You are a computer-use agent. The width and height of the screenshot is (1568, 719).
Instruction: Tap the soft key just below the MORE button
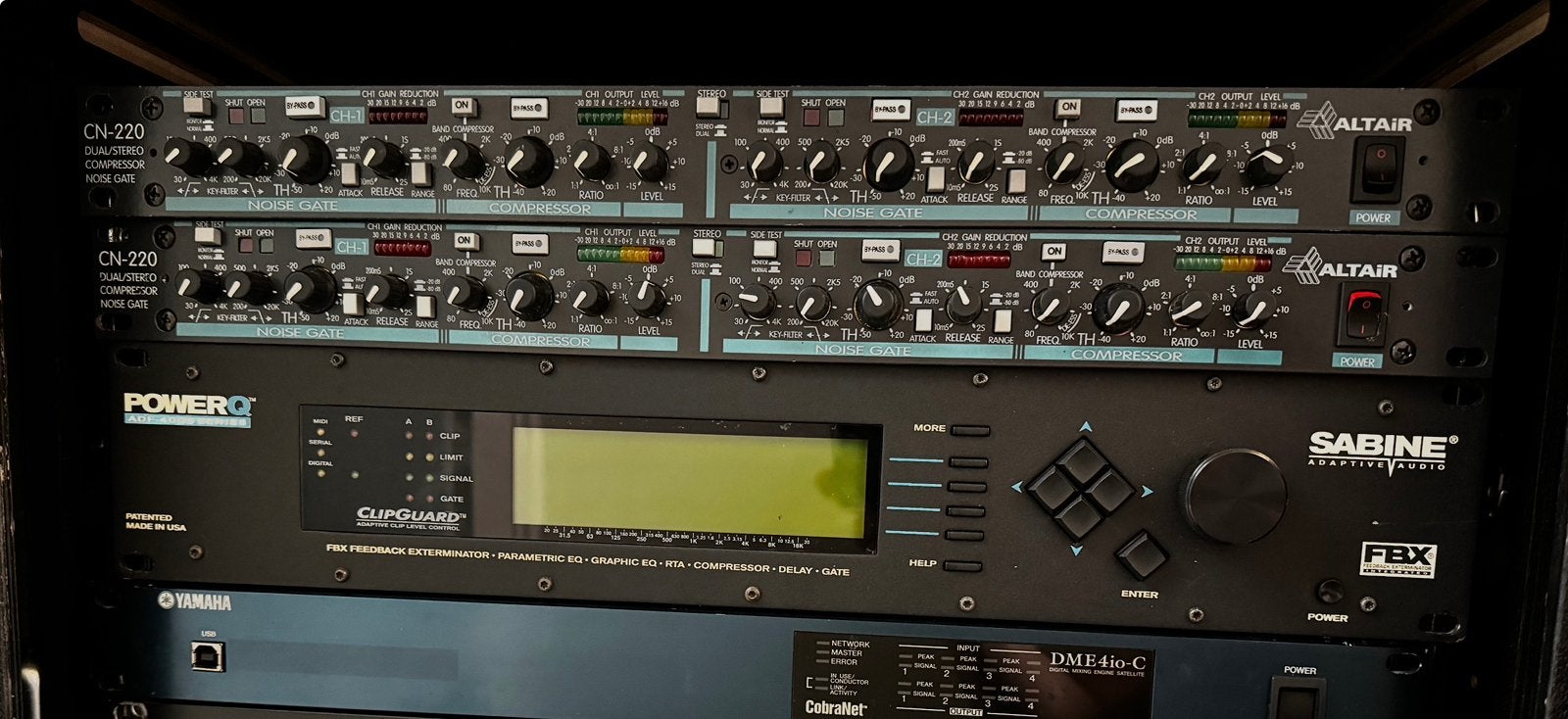coord(968,460)
